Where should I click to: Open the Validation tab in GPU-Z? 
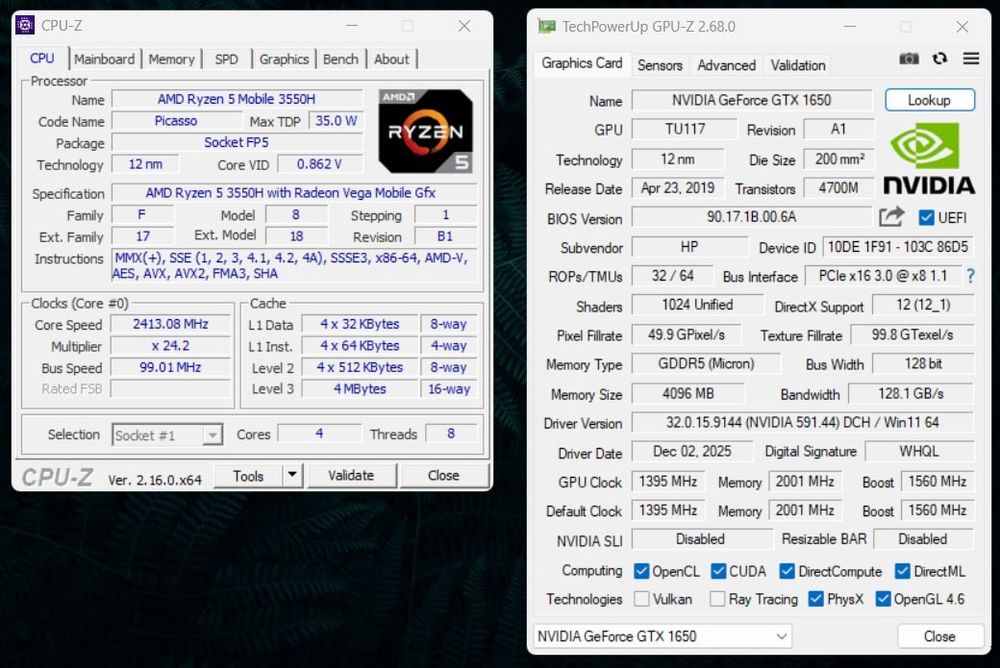click(x=798, y=65)
